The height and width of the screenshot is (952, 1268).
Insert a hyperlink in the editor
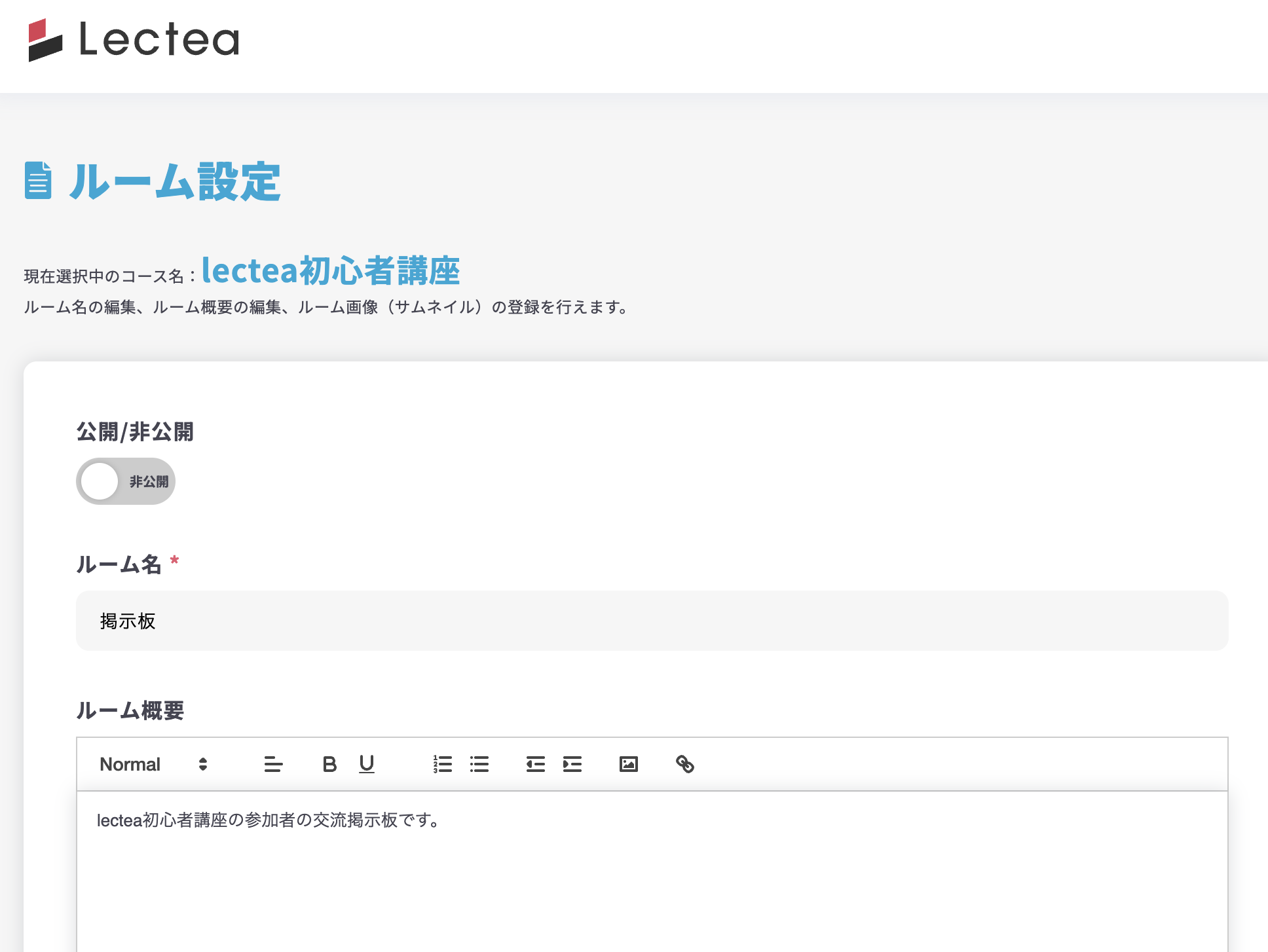point(685,764)
